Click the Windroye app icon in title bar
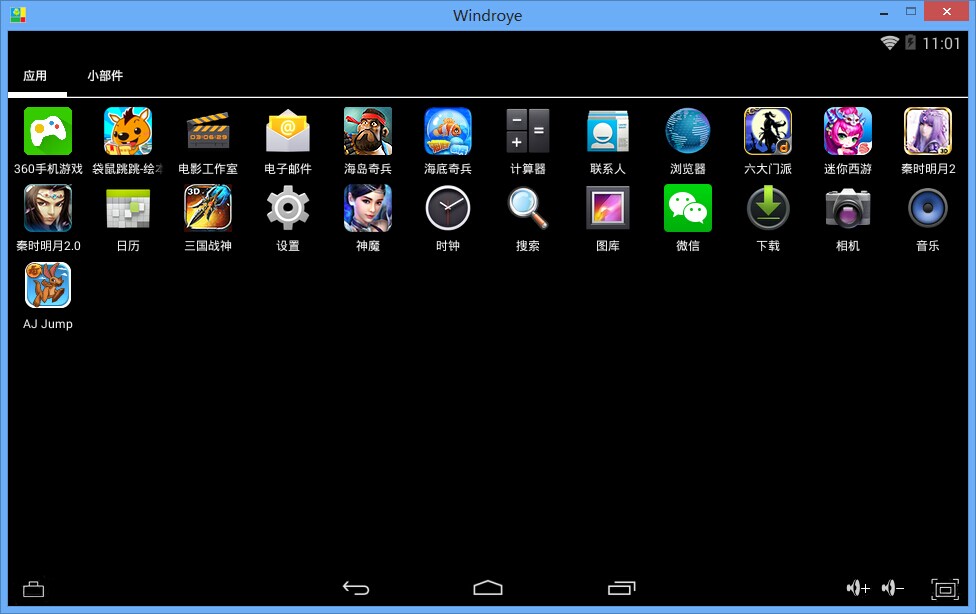Viewport: 976px width, 614px height. (18, 15)
